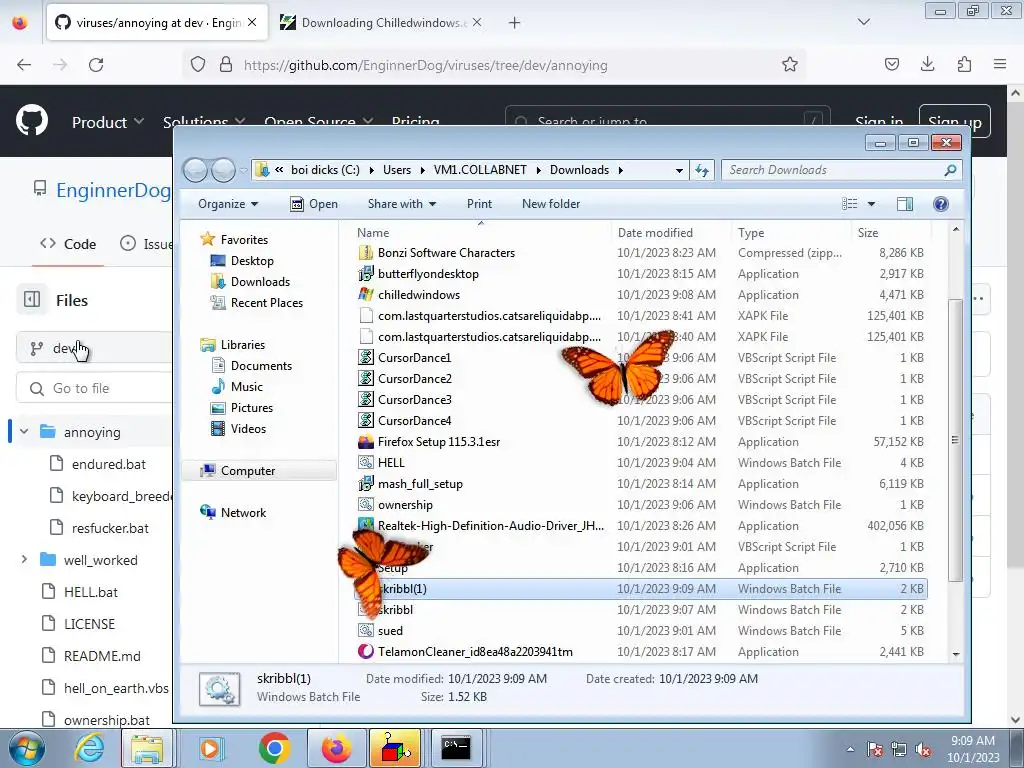Screen dimensions: 1024x768
Task: Select Firefox Setup 115.3.1esr file
Action: [x=439, y=441]
